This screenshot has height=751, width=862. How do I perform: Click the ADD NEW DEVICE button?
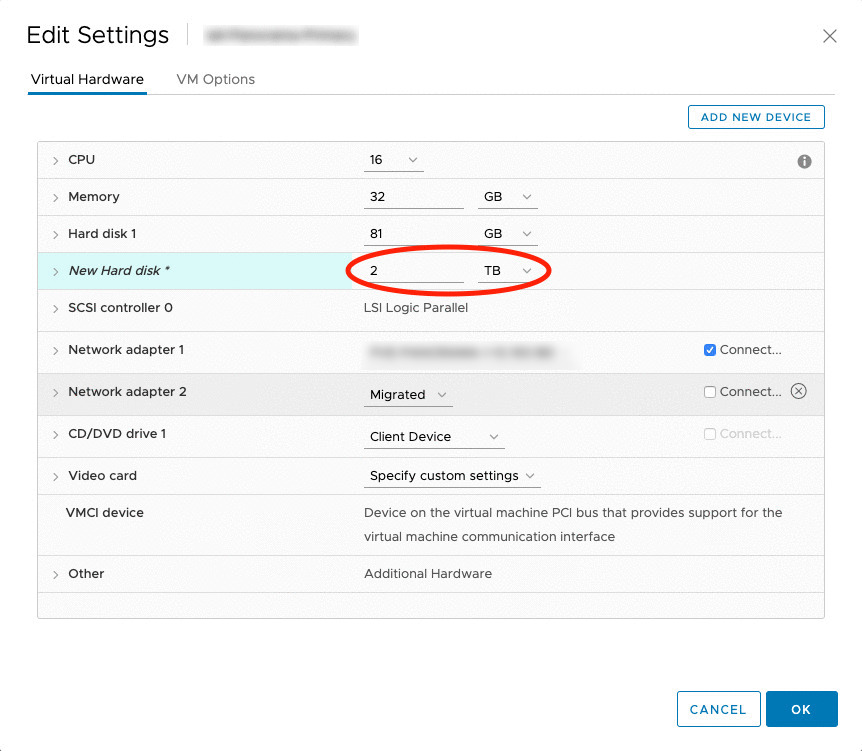756,117
